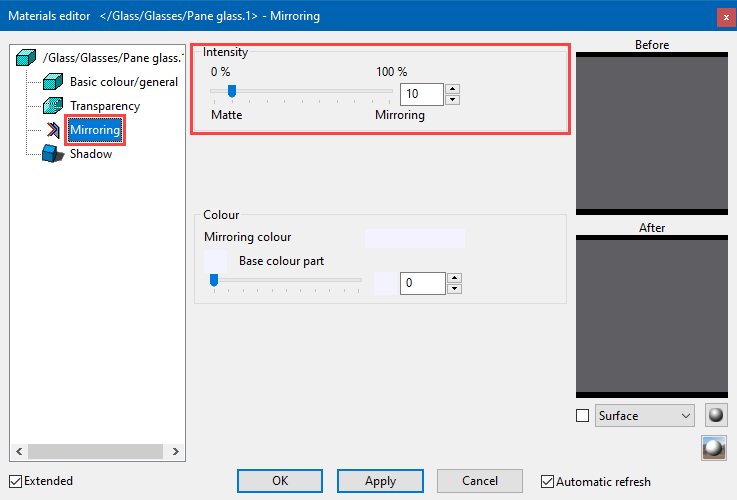The height and width of the screenshot is (500, 737).
Task: Toggle the Automatic refresh checkbox
Action: (x=547, y=482)
